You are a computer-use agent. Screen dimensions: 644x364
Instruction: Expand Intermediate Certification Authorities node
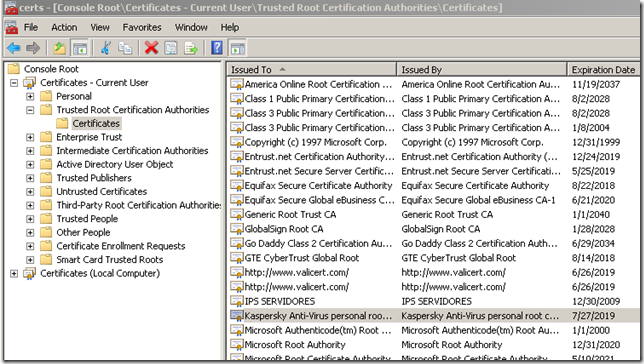pyautogui.click(x=30, y=151)
